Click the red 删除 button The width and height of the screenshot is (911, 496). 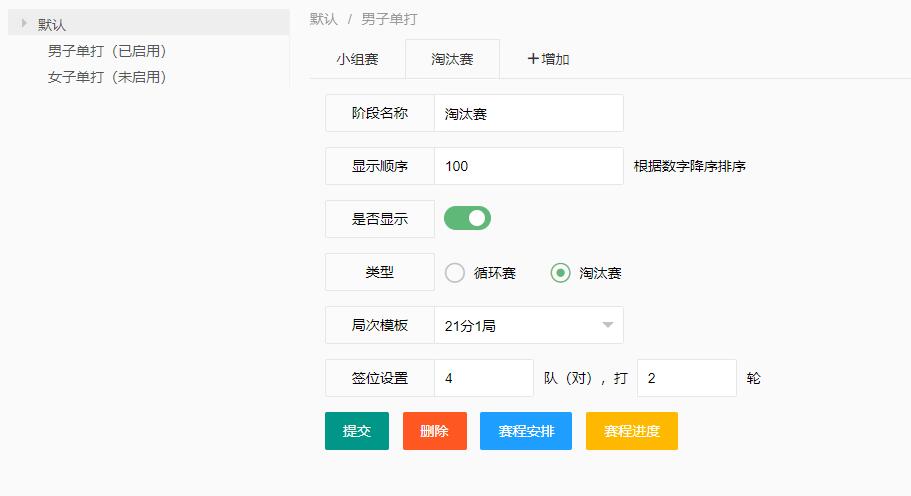(x=435, y=431)
